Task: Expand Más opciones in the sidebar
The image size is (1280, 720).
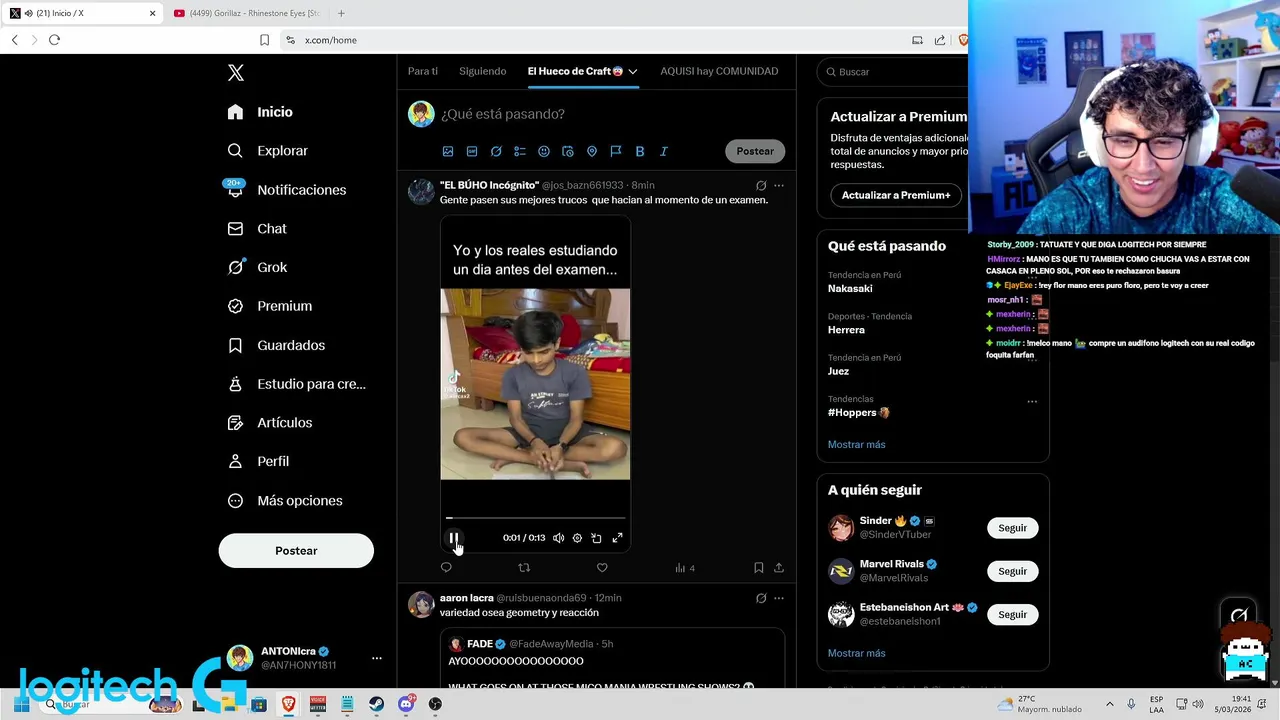Action: (286, 501)
